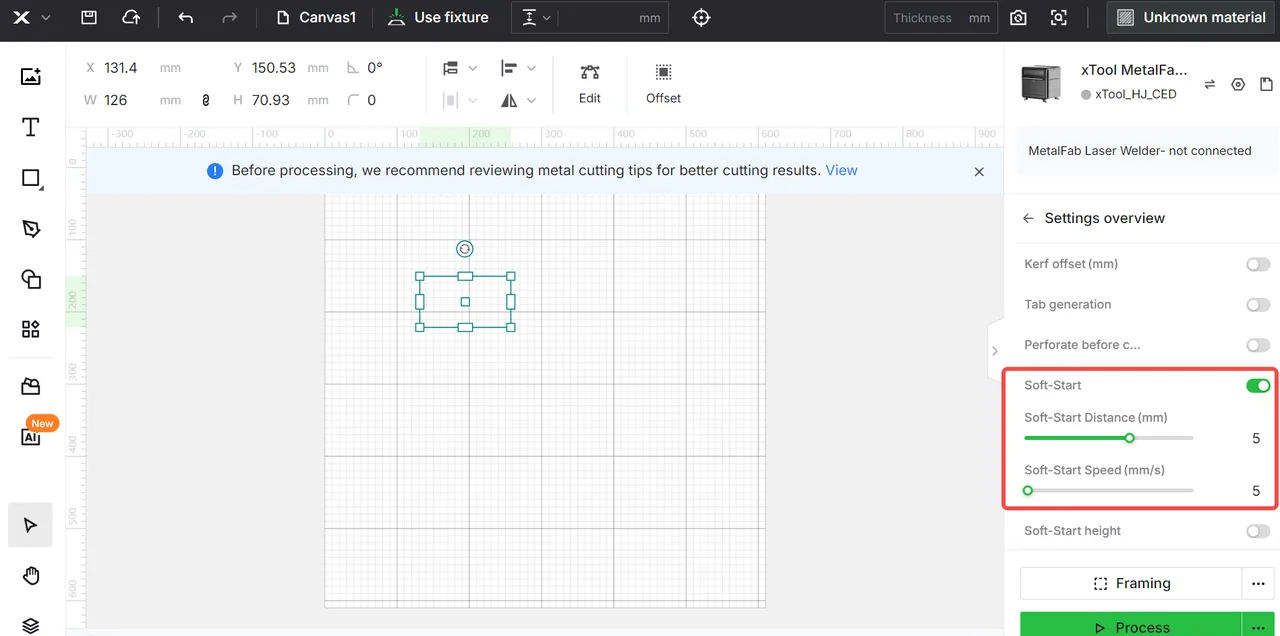The height and width of the screenshot is (636, 1280).
Task: Open the Framing more options menu
Action: pyautogui.click(x=1258, y=583)
